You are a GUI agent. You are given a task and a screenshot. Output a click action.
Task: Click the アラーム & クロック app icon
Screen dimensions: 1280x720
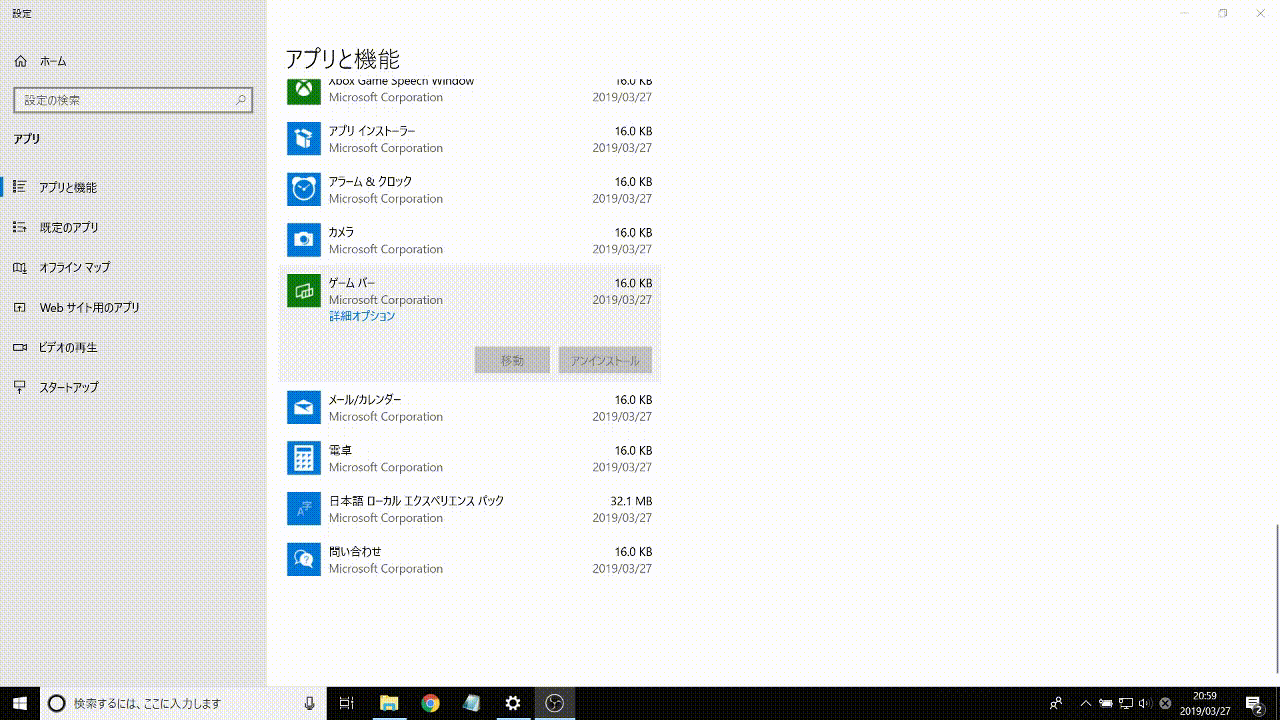click(x=304, y=190)
